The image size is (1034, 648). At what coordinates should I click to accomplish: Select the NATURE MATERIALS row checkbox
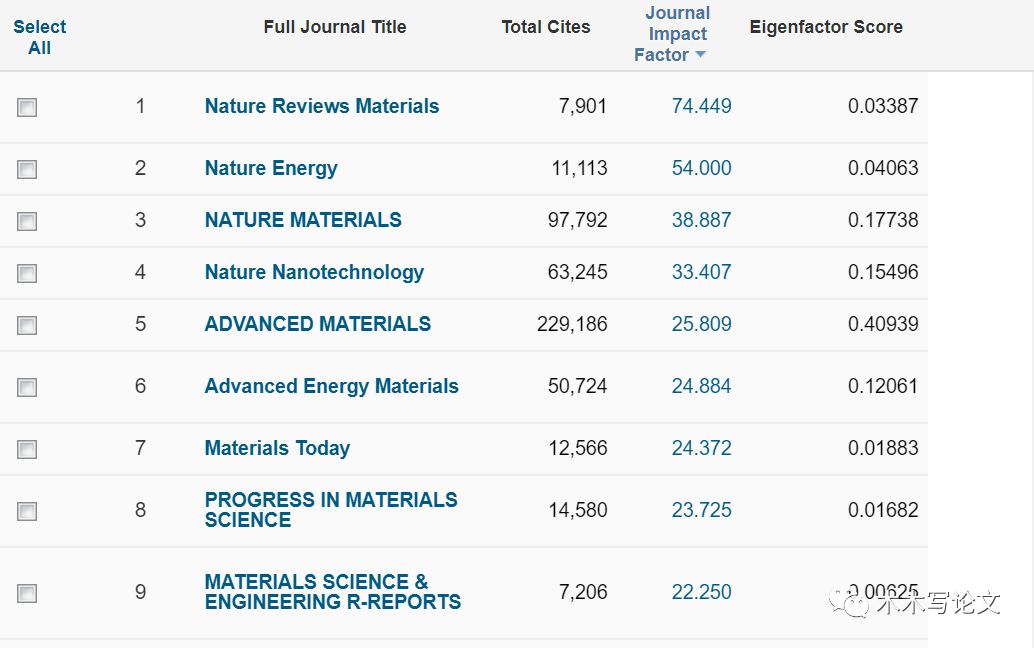tap(27, 221)
